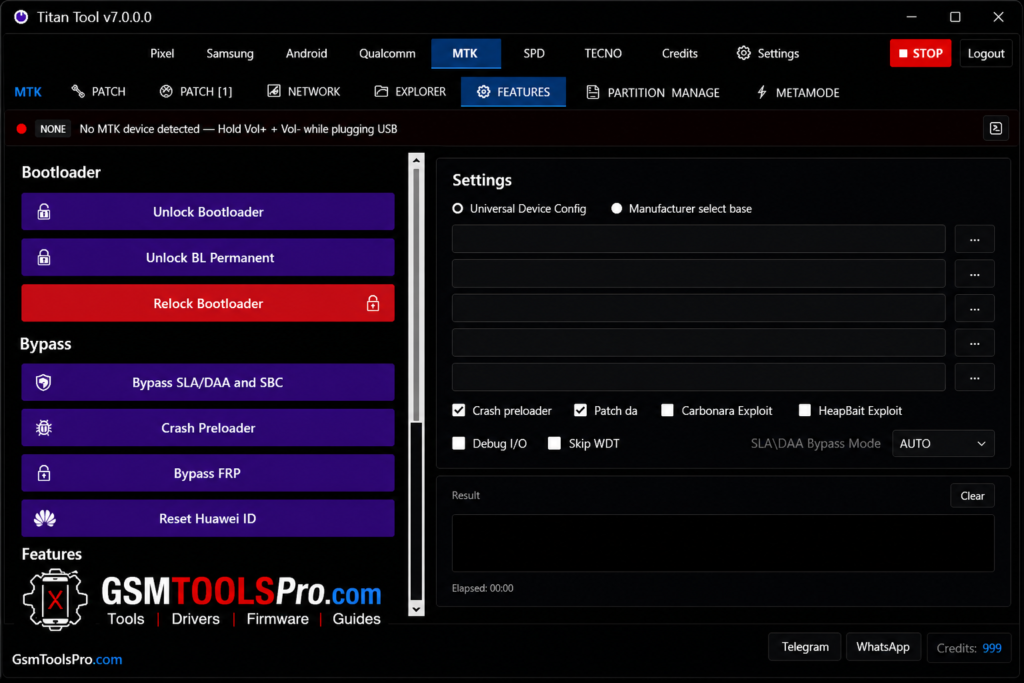
Task: Enable the Carbonara Exploit checkbox
Action: (667, 410)
